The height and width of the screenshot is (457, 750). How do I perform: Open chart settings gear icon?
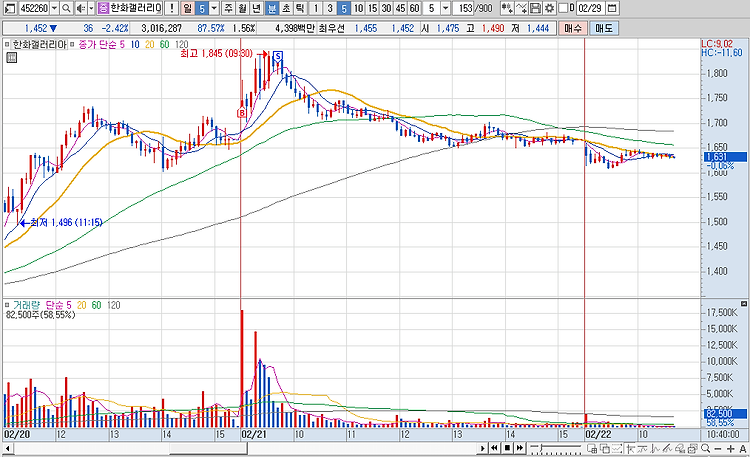click(550, 8)
